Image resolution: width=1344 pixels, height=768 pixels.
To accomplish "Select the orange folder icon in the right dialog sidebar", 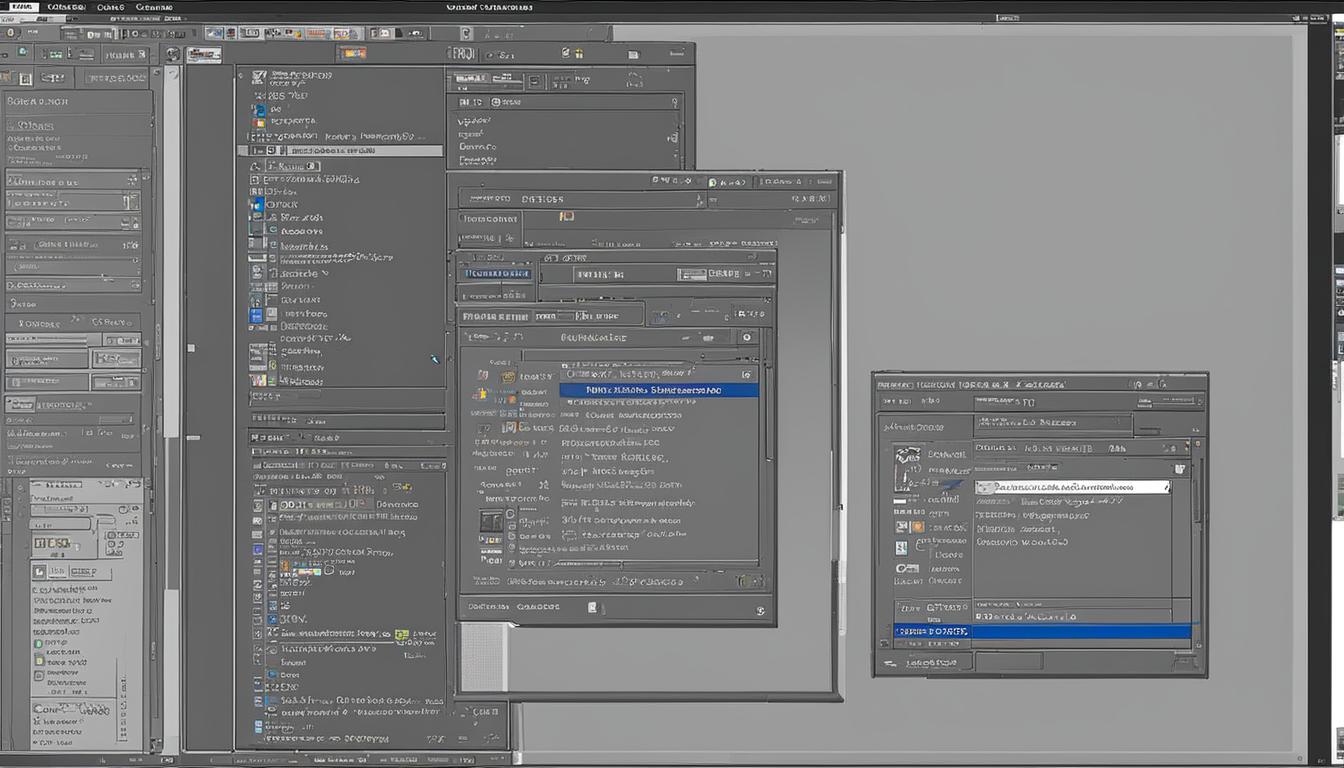I will tap(916, 526).
